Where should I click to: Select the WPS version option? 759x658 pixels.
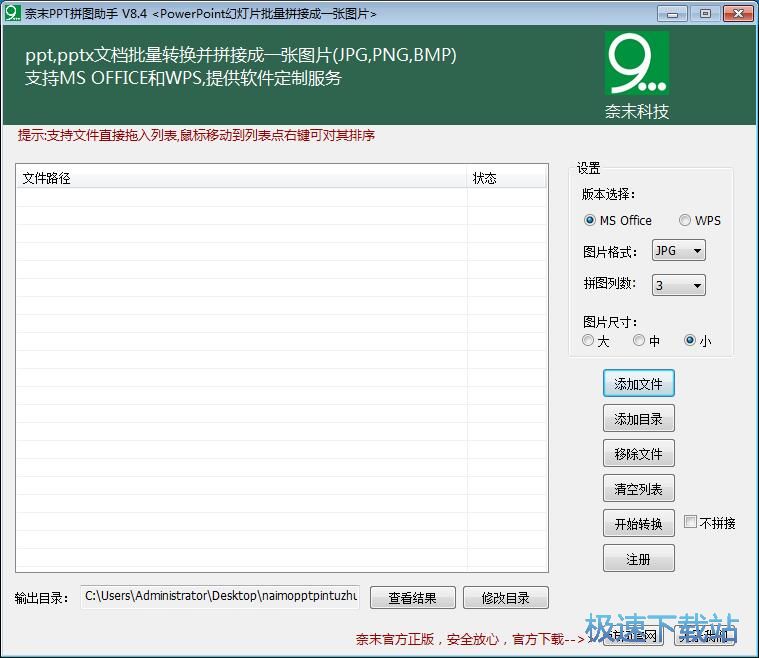[700, 220]
